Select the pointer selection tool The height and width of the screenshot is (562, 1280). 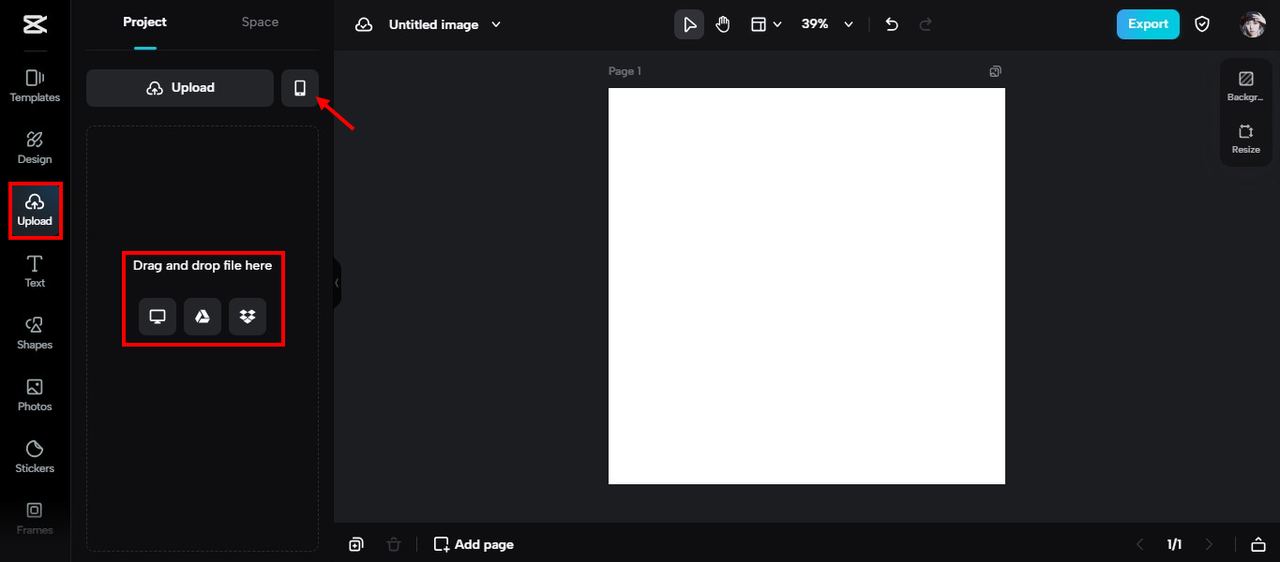tap(689, 24)
